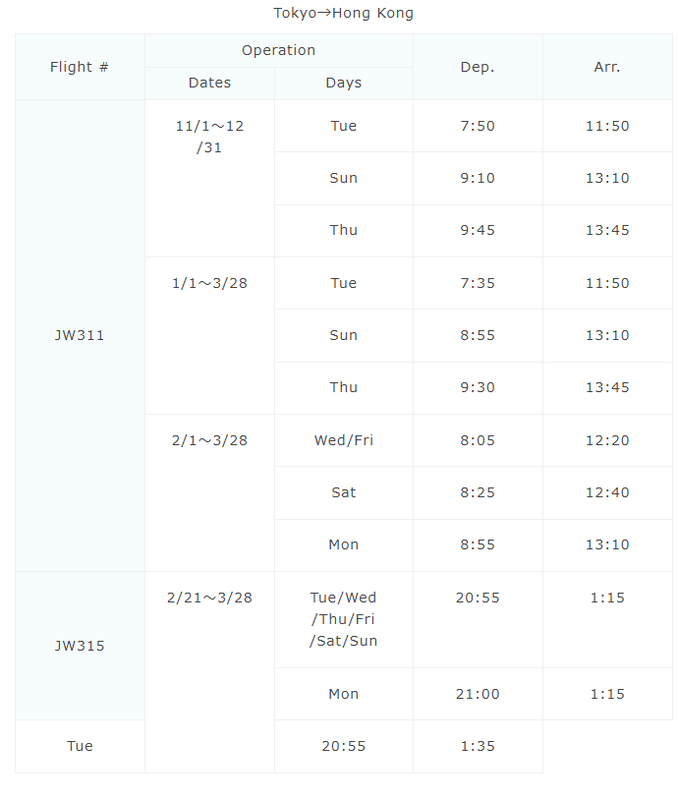Select the 1:35 arrival time cell
This screenshot has height=800, width=678.
(477, 746)
